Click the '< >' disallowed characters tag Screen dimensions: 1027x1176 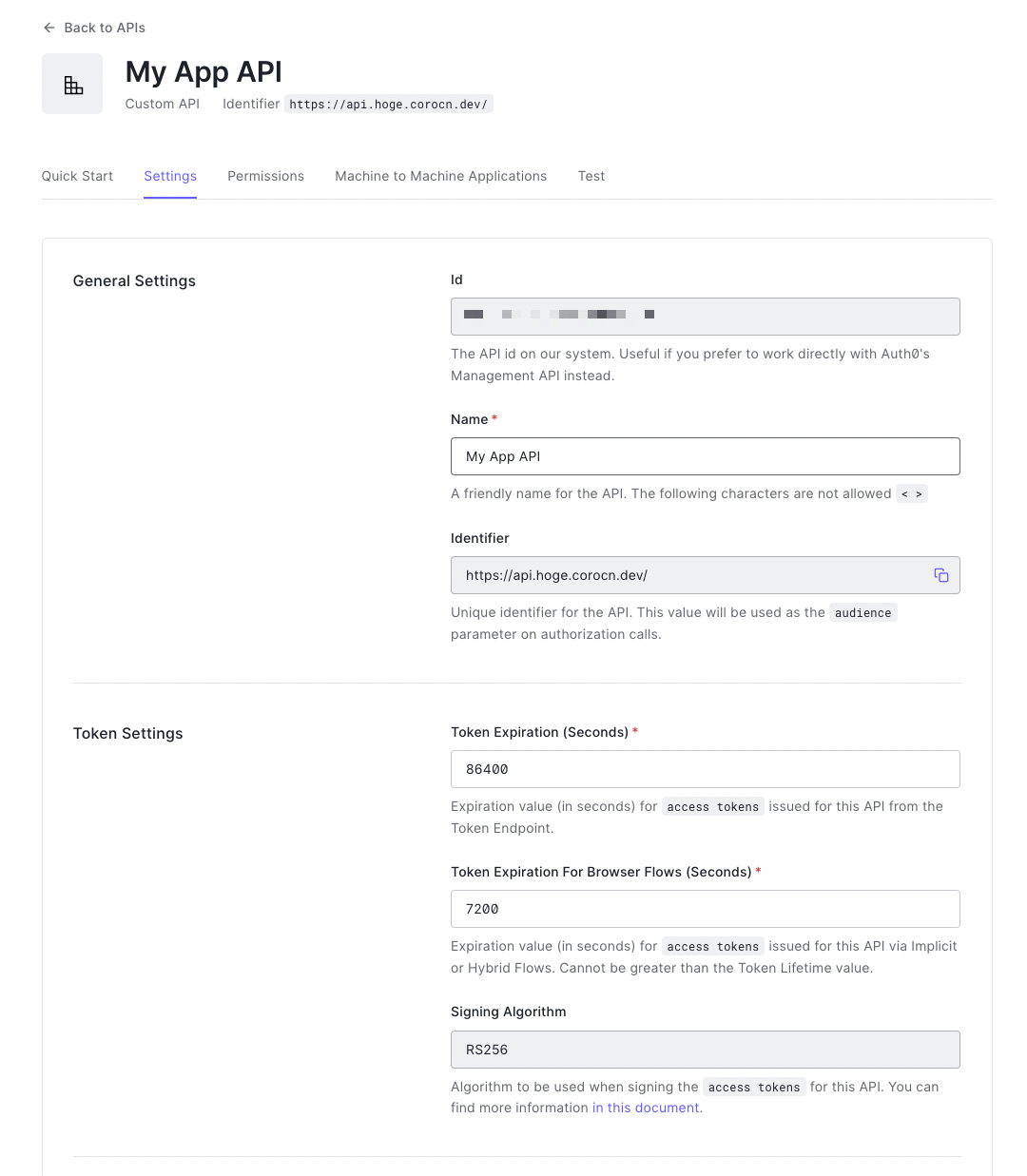(x=912, y=494)
